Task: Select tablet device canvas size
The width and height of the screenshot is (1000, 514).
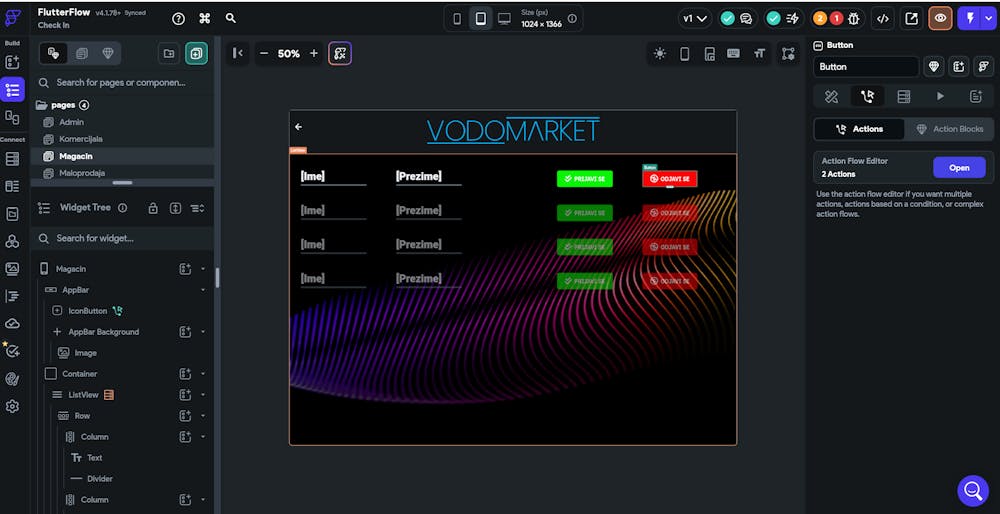Action: coord(481,18)
